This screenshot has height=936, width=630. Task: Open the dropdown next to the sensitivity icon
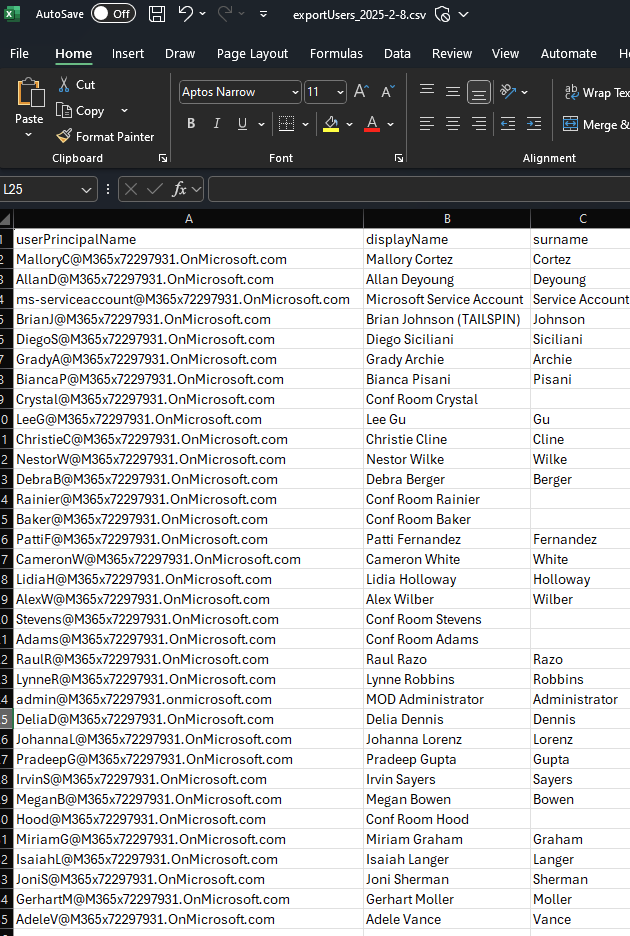click(x=463, y=14)
